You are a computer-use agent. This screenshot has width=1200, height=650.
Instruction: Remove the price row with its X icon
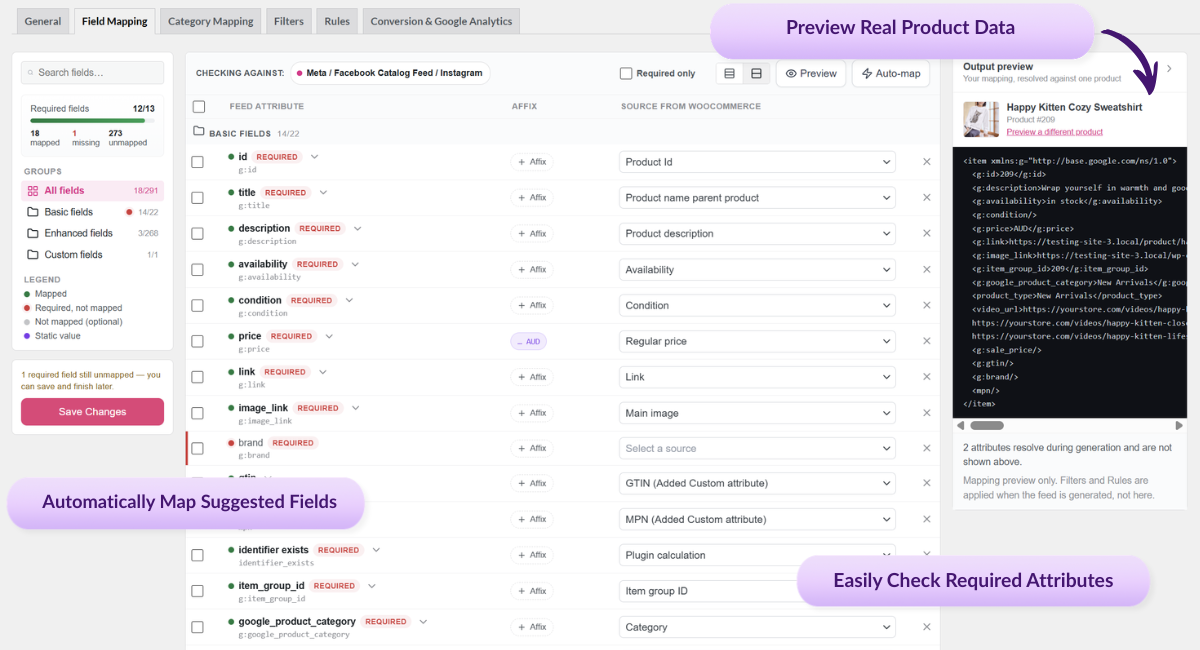coord(927,342)
